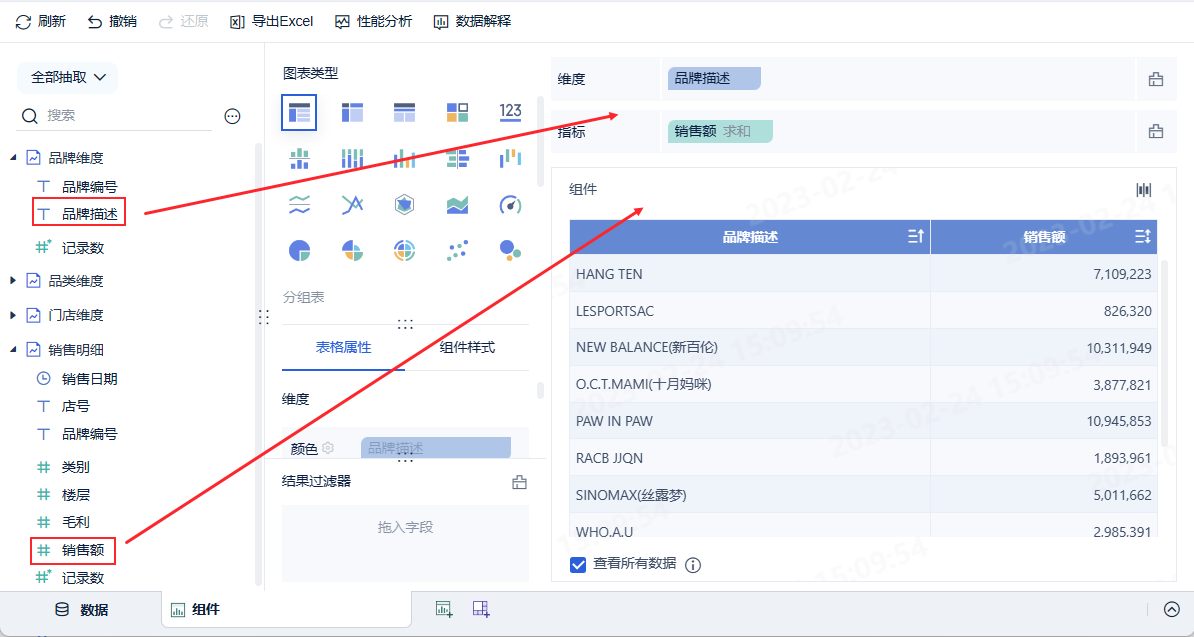Click the magnifier search icon

click(x=30, y=116)
